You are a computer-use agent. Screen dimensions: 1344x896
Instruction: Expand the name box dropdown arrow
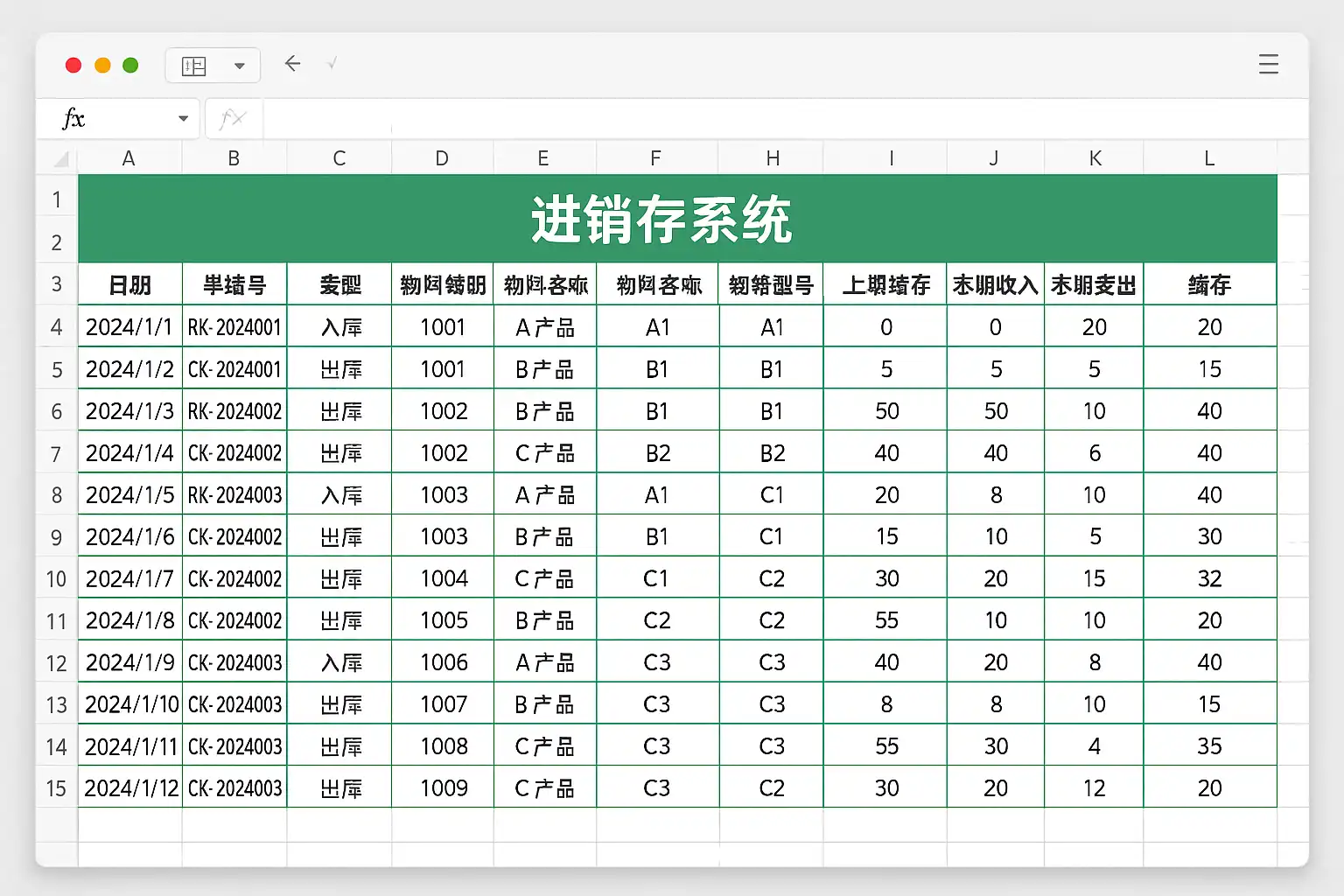tap(183, 119)
